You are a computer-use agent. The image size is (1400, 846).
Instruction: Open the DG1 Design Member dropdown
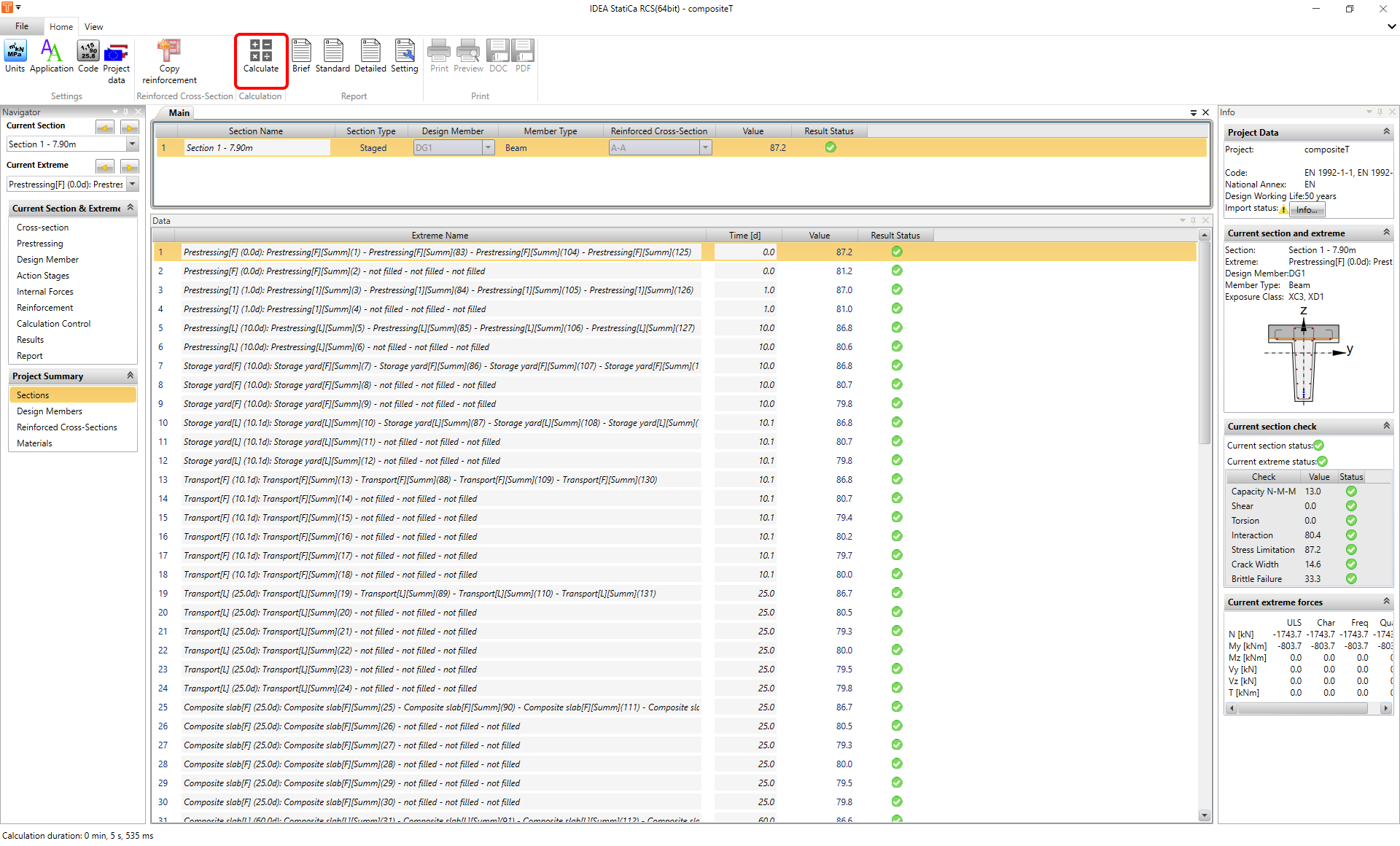[x=488, y=148]
